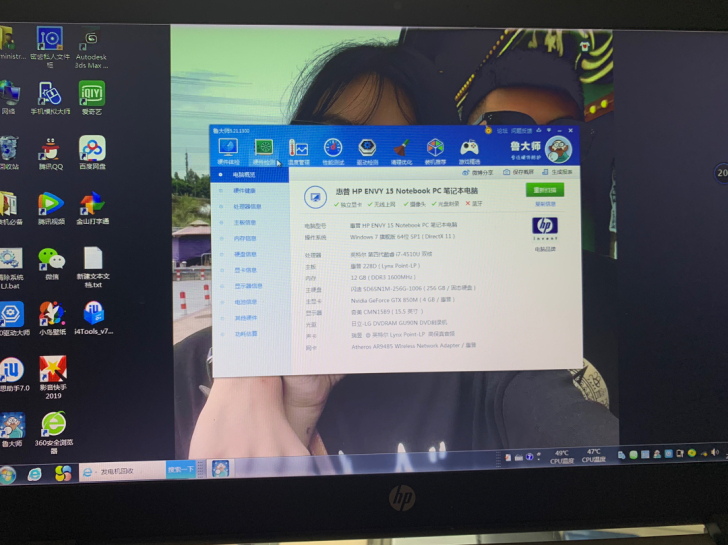Open 影音快手 2019 desktop icon
This screenshot has width=728, height=545.
53,377
